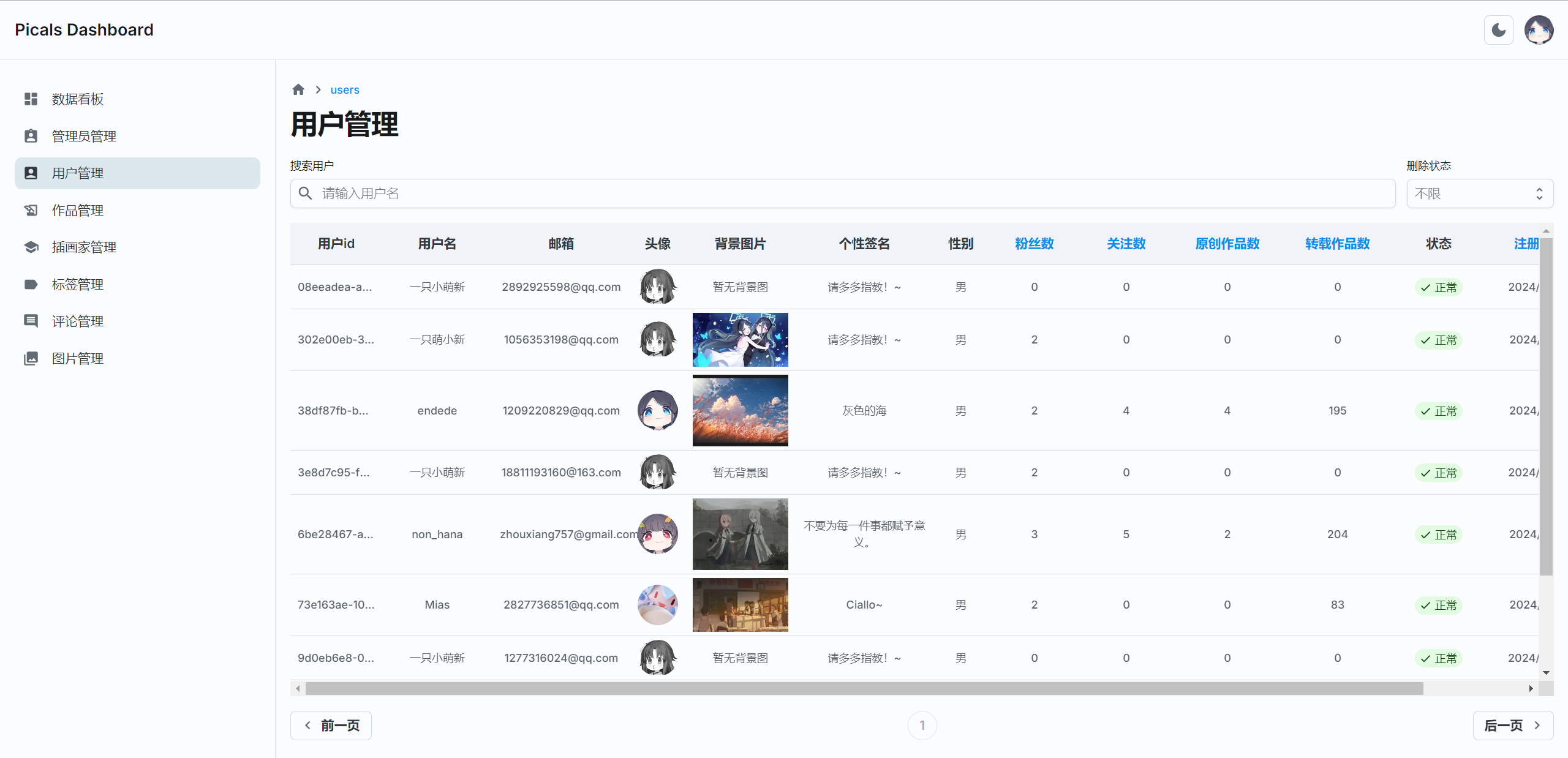
Task: Click the icon beside 作品管理
Action: click(x=31, y=210)
